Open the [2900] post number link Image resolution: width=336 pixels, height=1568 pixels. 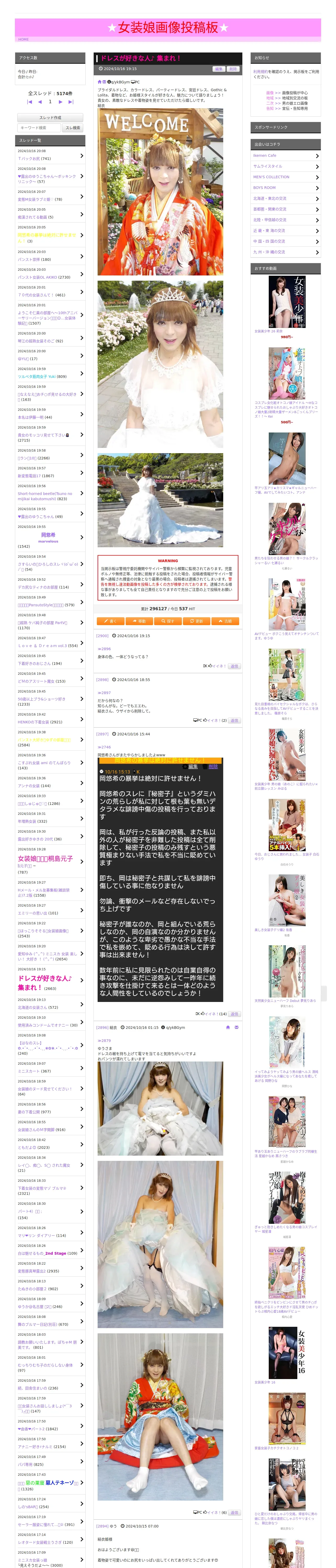click(x=102, y=636)
